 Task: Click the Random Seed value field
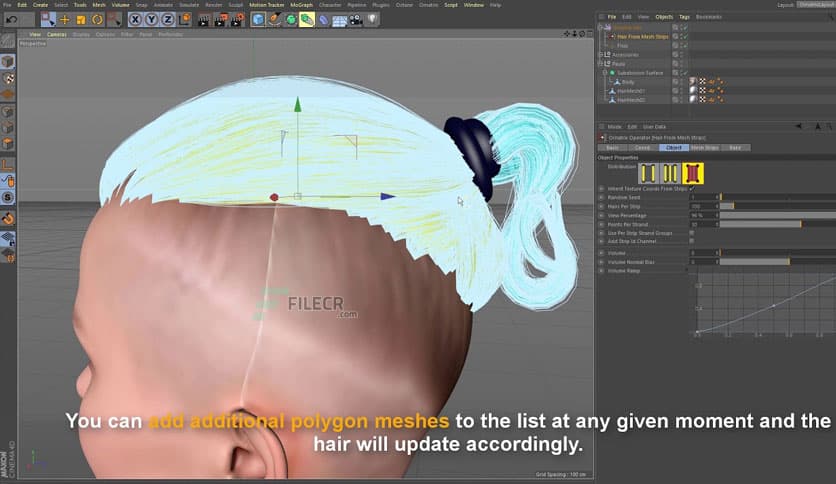[703, 197]
